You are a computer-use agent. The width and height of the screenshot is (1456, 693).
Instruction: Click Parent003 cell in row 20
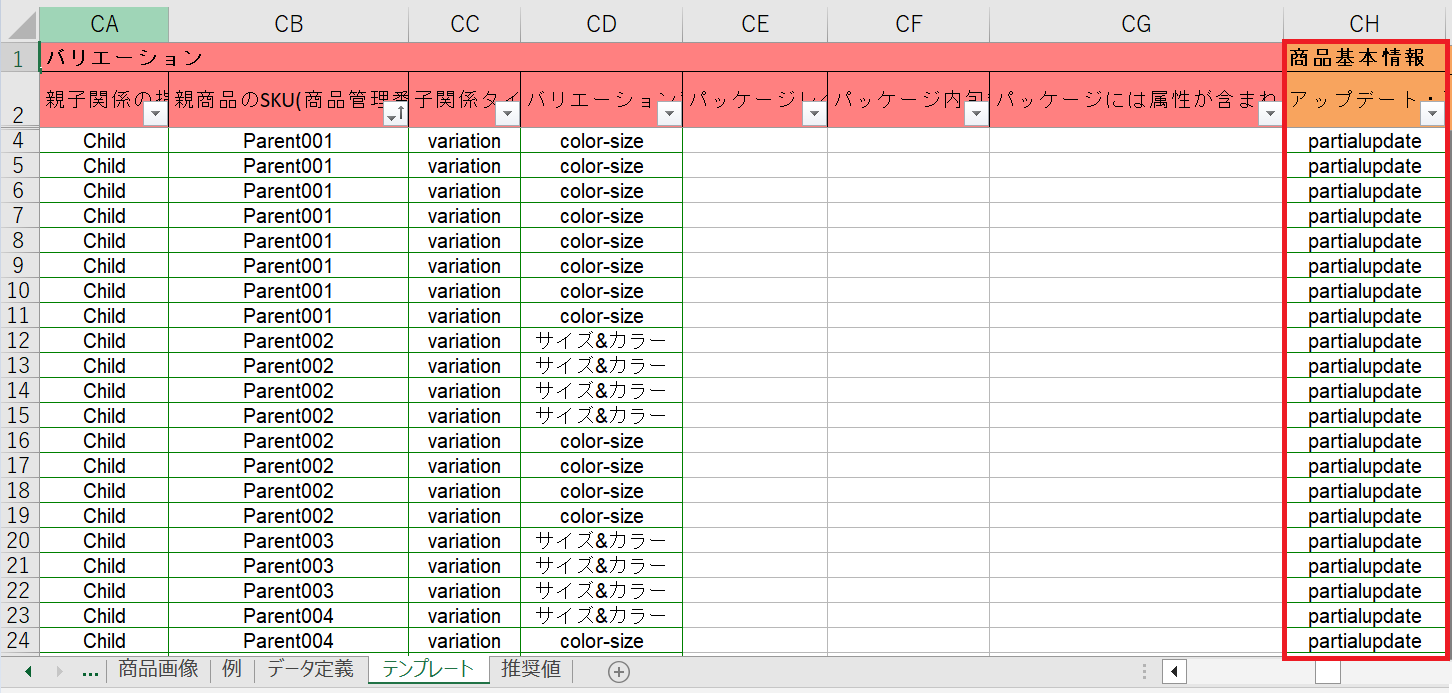[x=288, y=541]
